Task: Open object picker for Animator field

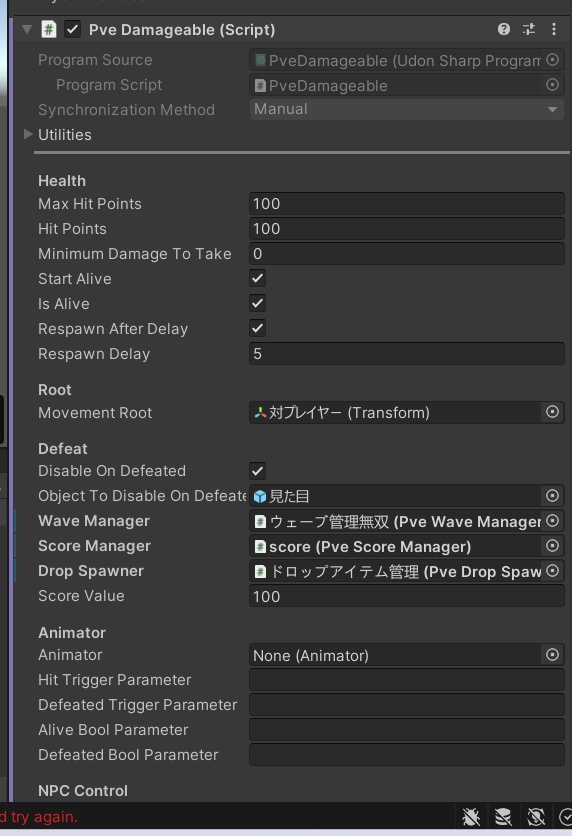Action: point(552,655)
